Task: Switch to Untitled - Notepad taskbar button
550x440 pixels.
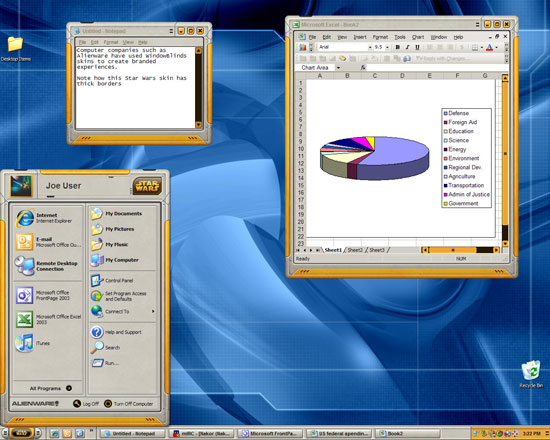Action: click(132, 434)
